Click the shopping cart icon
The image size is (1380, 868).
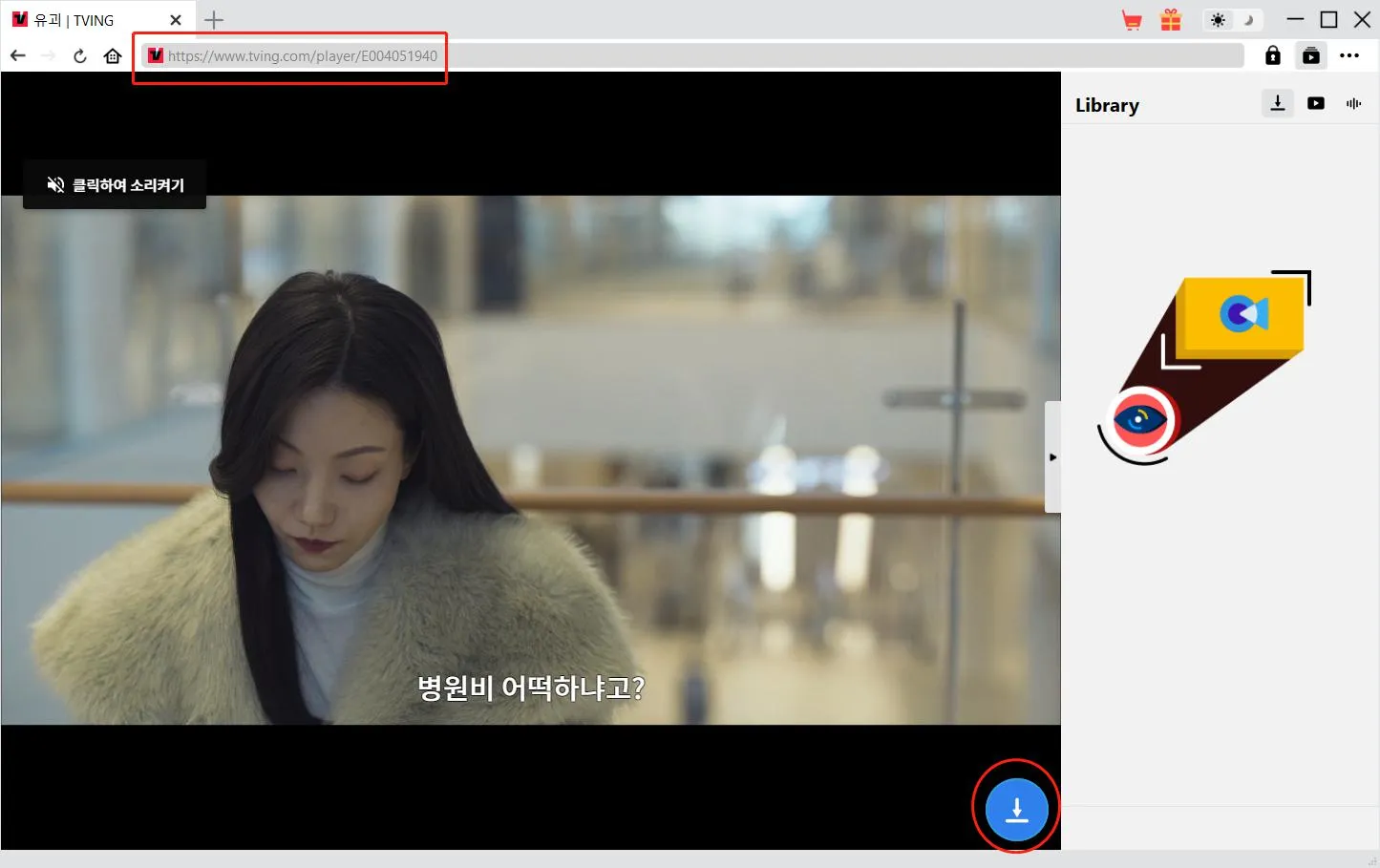tap(1132, 20)
